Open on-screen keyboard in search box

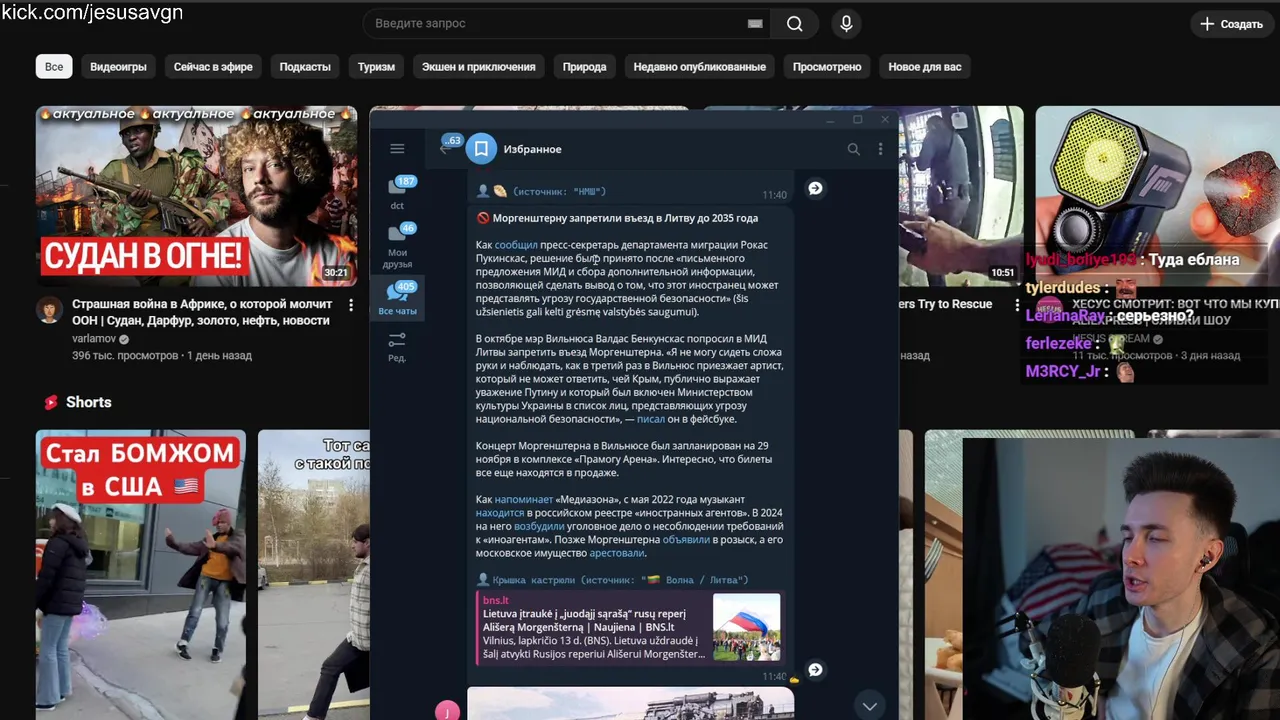[755, 23]
